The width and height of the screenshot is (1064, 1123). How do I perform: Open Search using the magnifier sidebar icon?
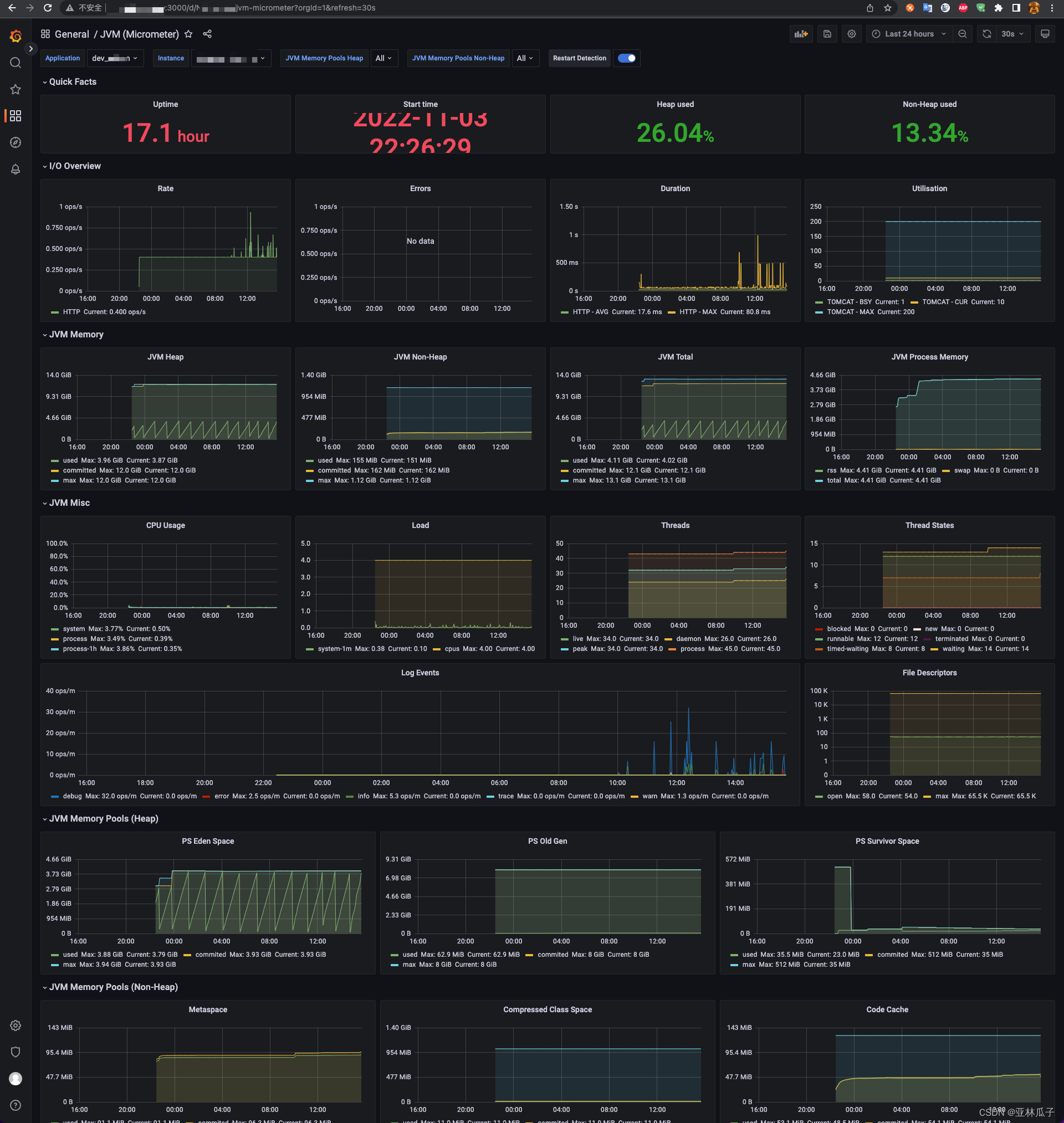[x=16, y=63]
